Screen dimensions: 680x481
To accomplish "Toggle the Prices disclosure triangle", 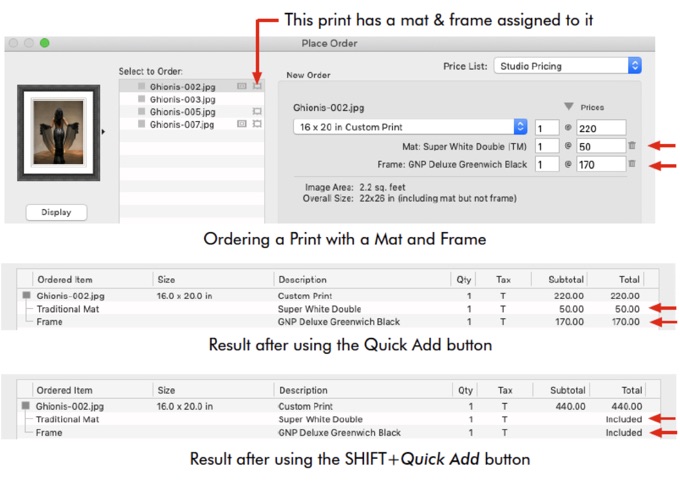I will (568, 107).
